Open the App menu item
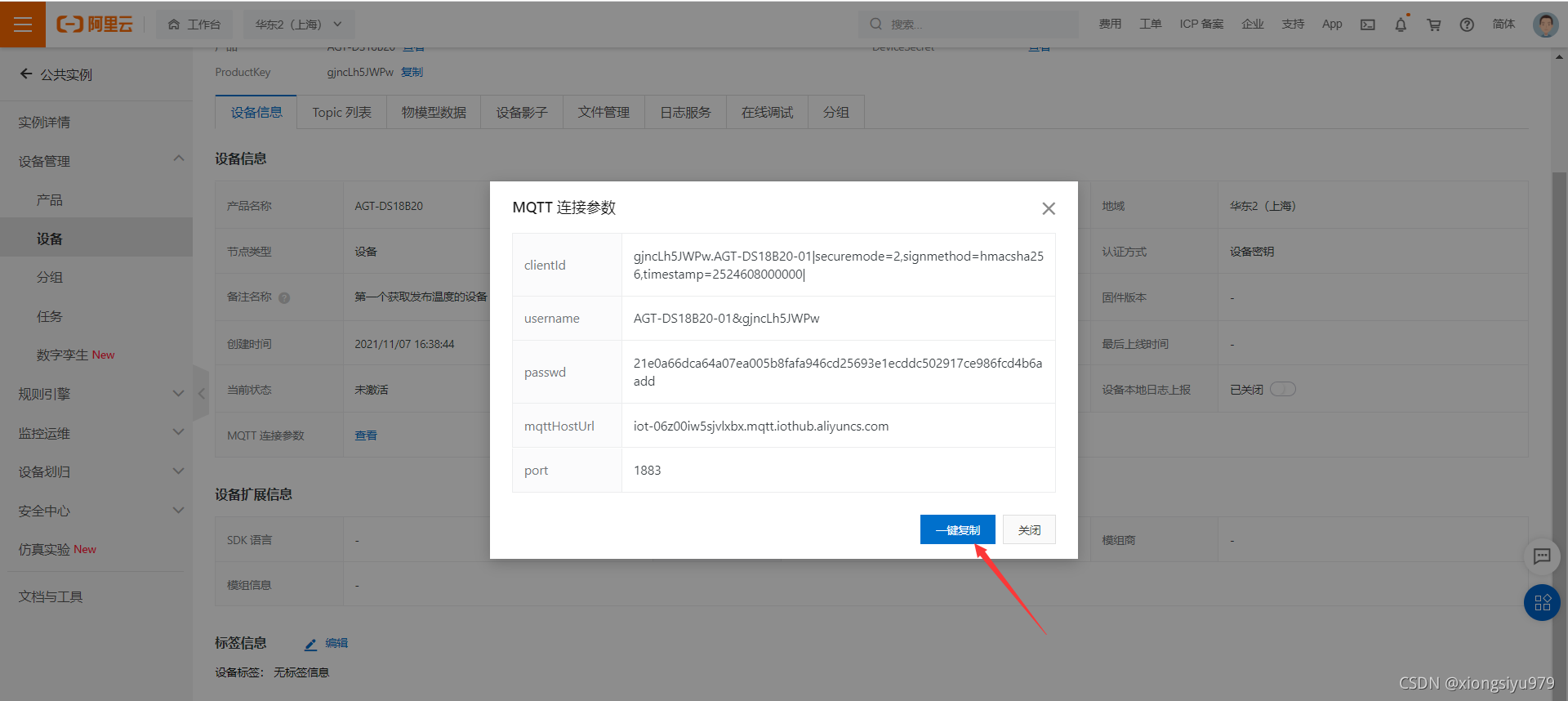The image size is (1568, 701). [1332, 25]
